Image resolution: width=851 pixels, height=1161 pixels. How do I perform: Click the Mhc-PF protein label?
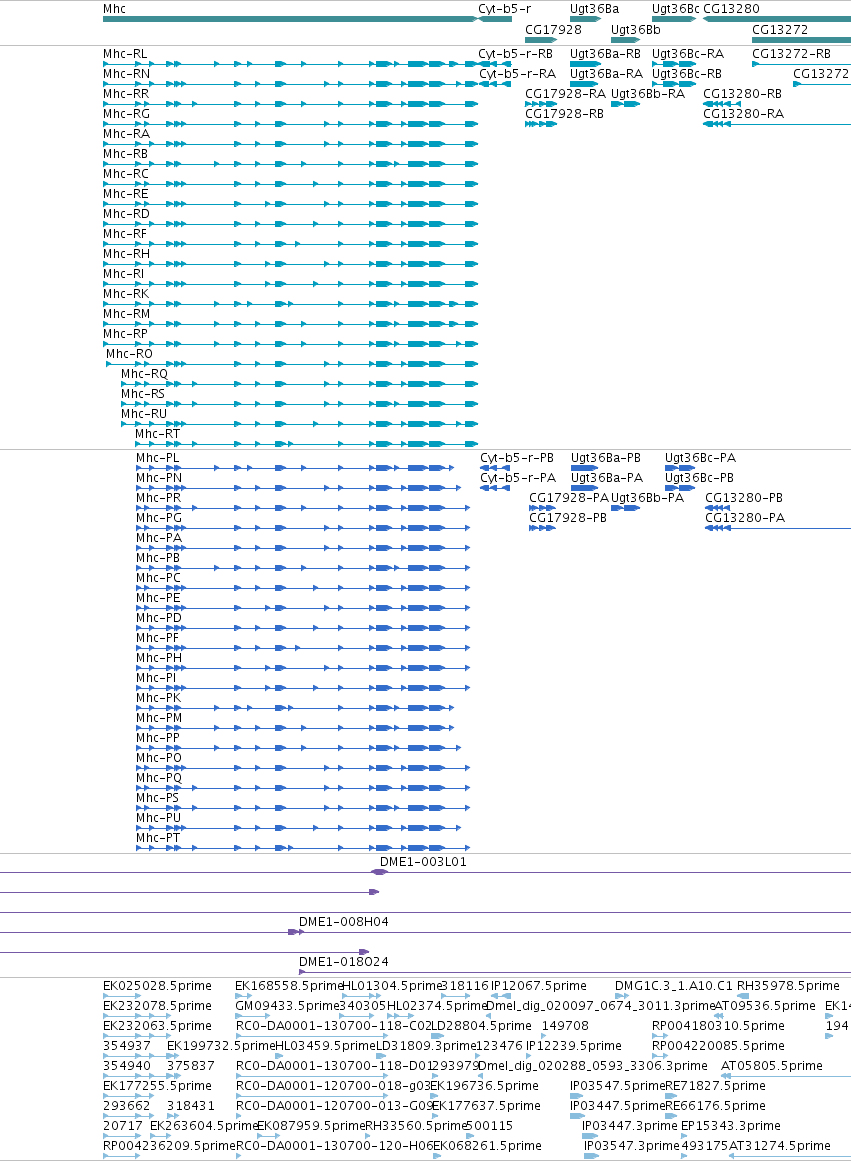pyautogui.click(x=158, y=638)
